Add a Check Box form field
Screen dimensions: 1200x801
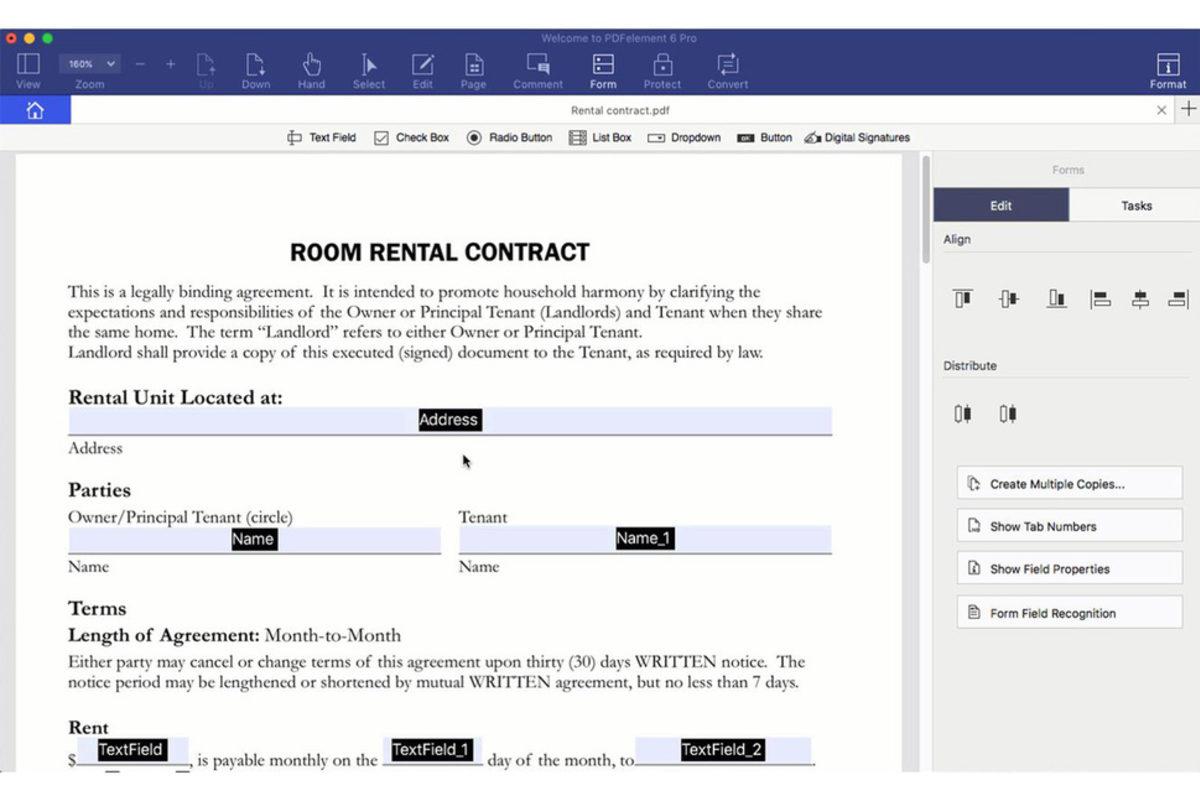411,138
